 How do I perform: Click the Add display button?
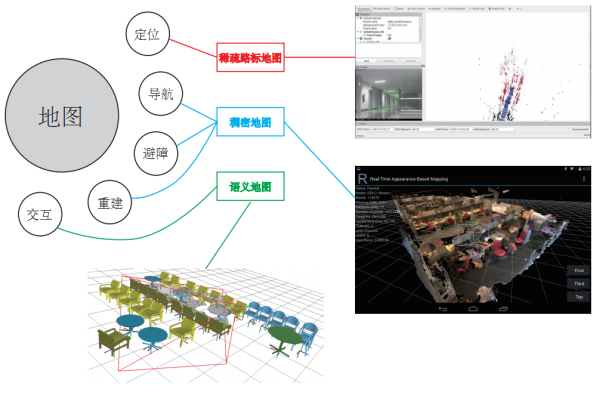coord(366,61)
